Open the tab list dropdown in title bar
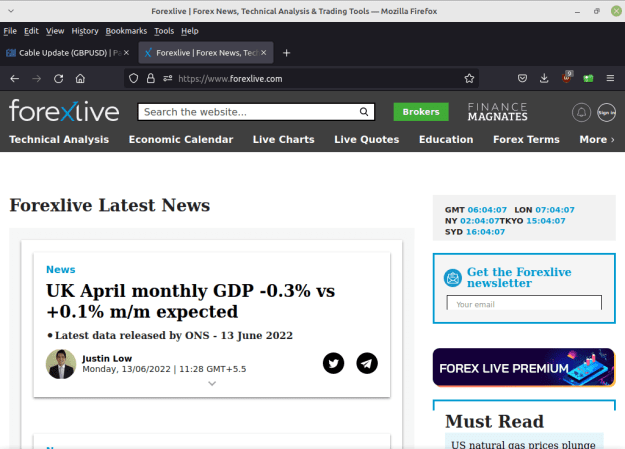 pos(11,11)
